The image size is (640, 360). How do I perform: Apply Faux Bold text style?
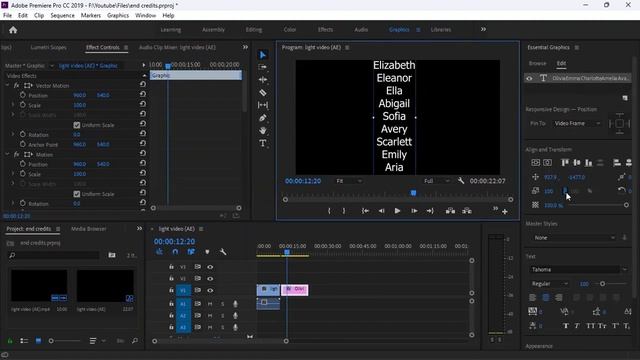566,326
